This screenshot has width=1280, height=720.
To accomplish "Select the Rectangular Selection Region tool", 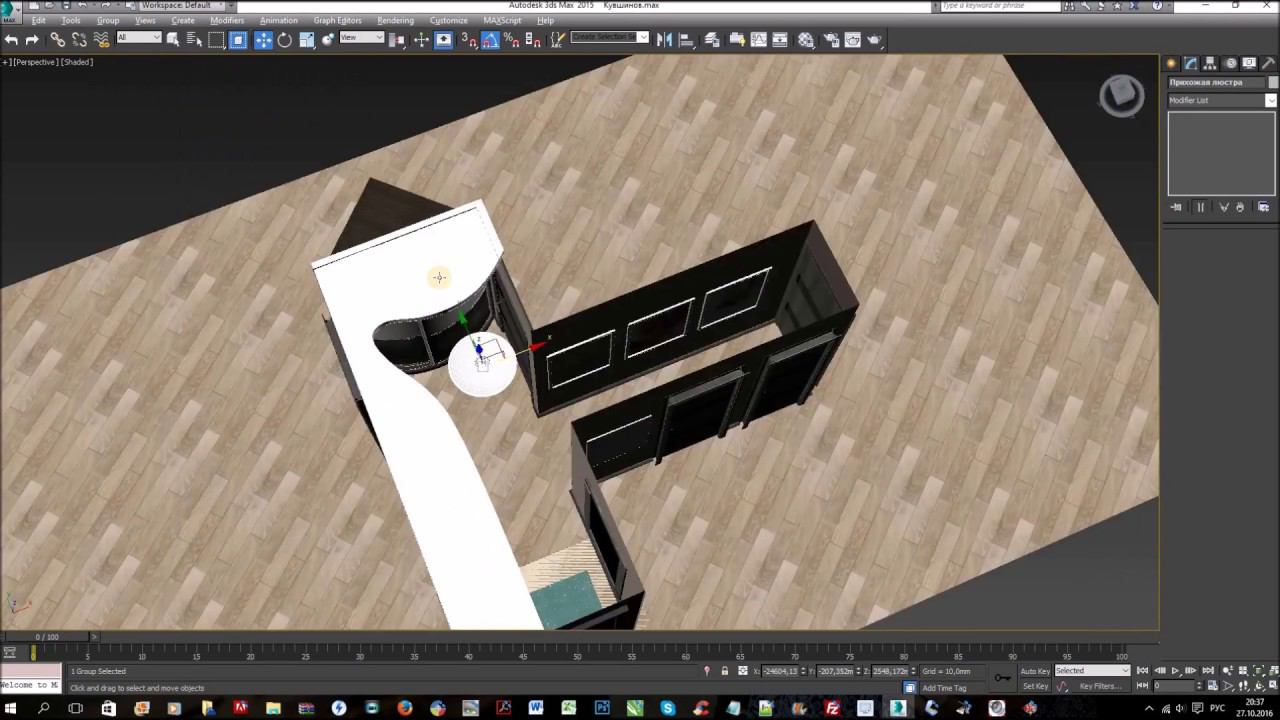I will 216,40.
